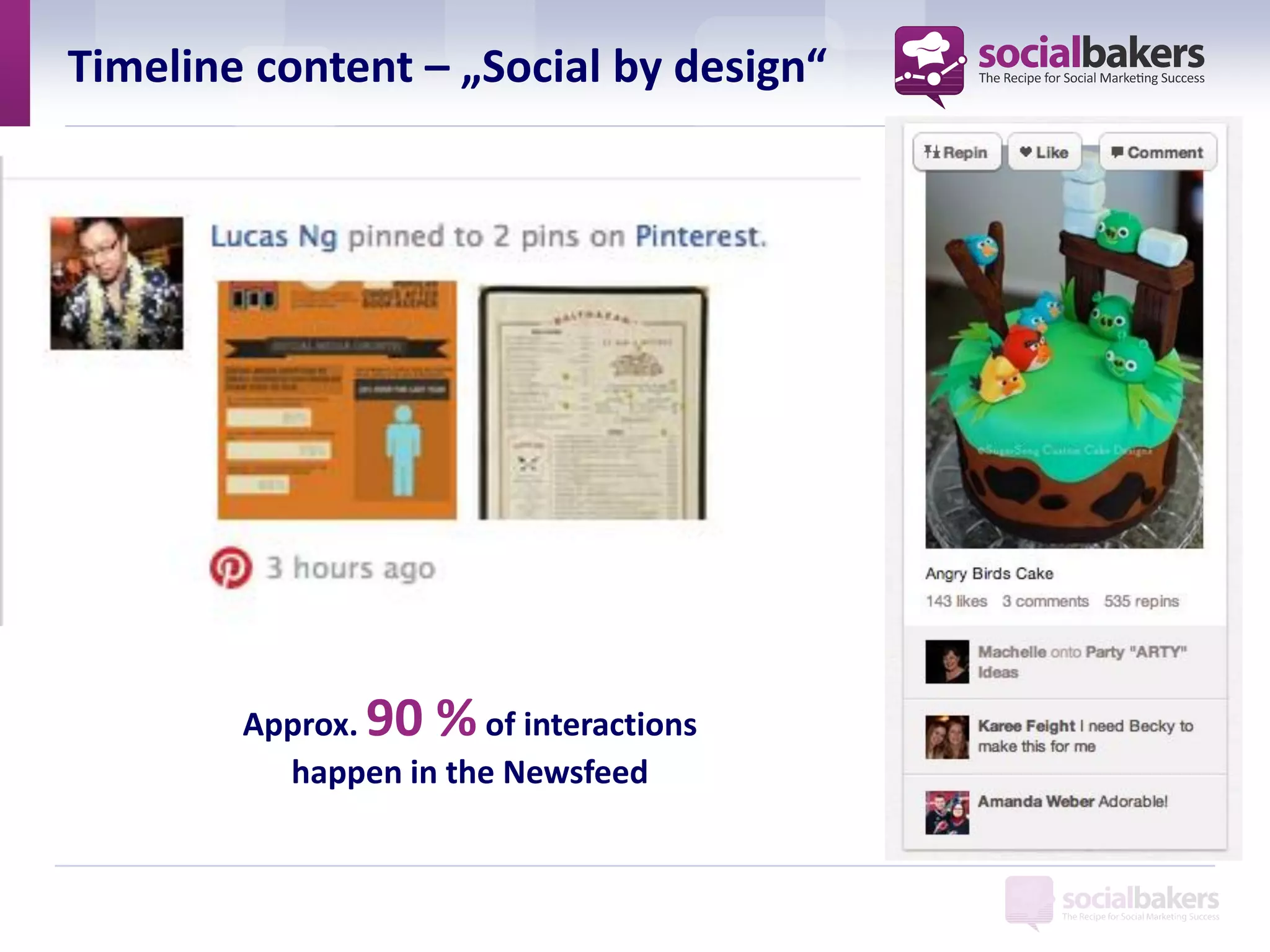Click '535 repins' count
Viewport: 1270px width, 952px height.
click(x=1141, y=601)
